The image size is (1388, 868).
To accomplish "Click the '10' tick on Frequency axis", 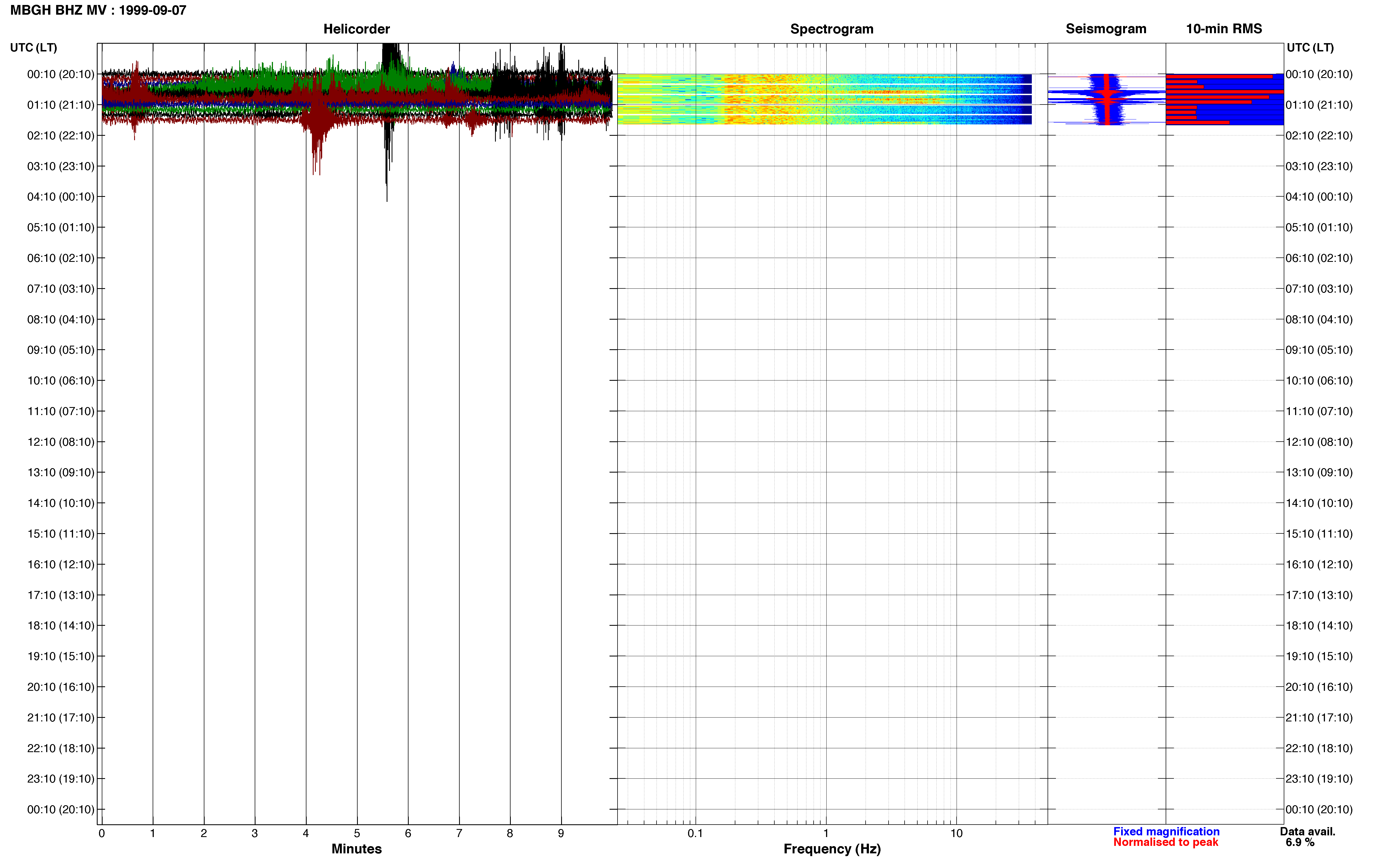I will click(956, 833).
